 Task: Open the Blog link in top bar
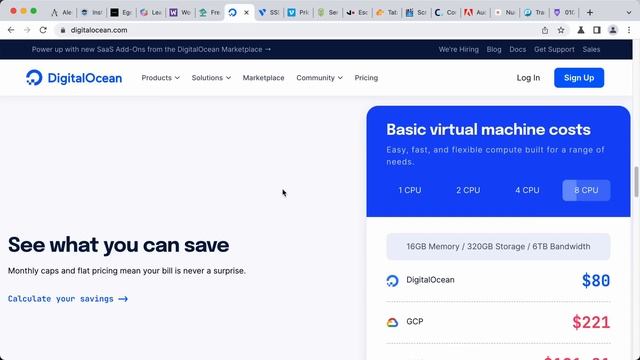[494, 49]
